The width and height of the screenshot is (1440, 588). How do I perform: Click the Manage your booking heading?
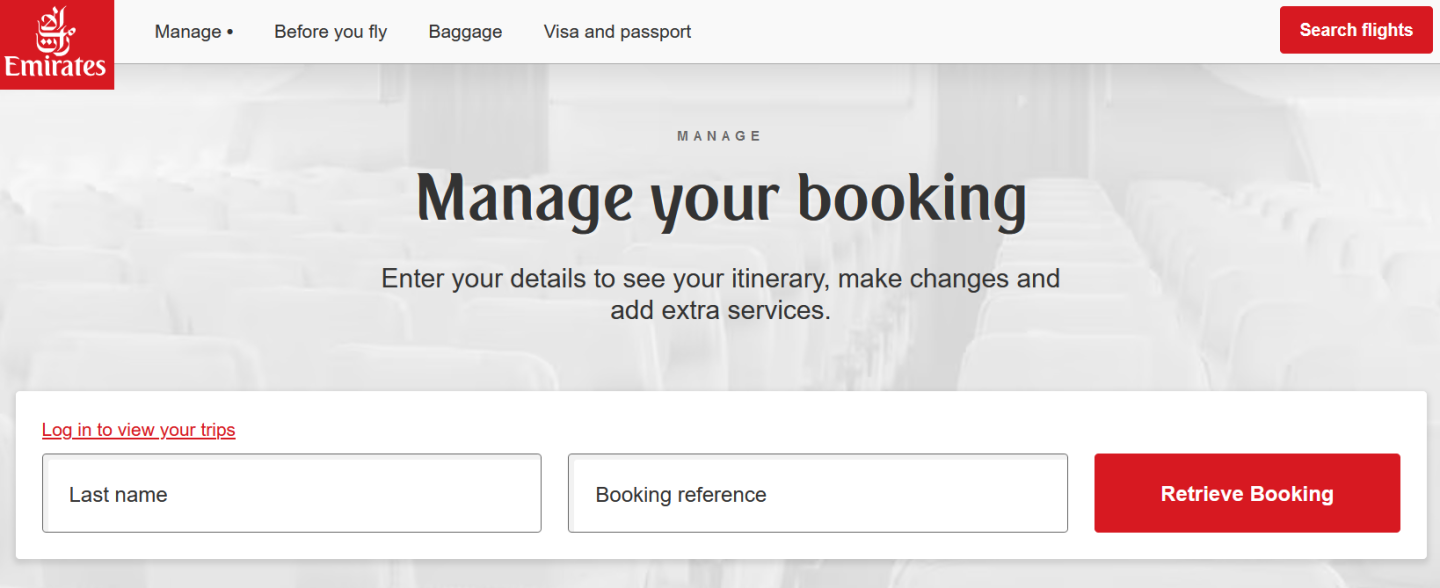[x=720, y=198]
